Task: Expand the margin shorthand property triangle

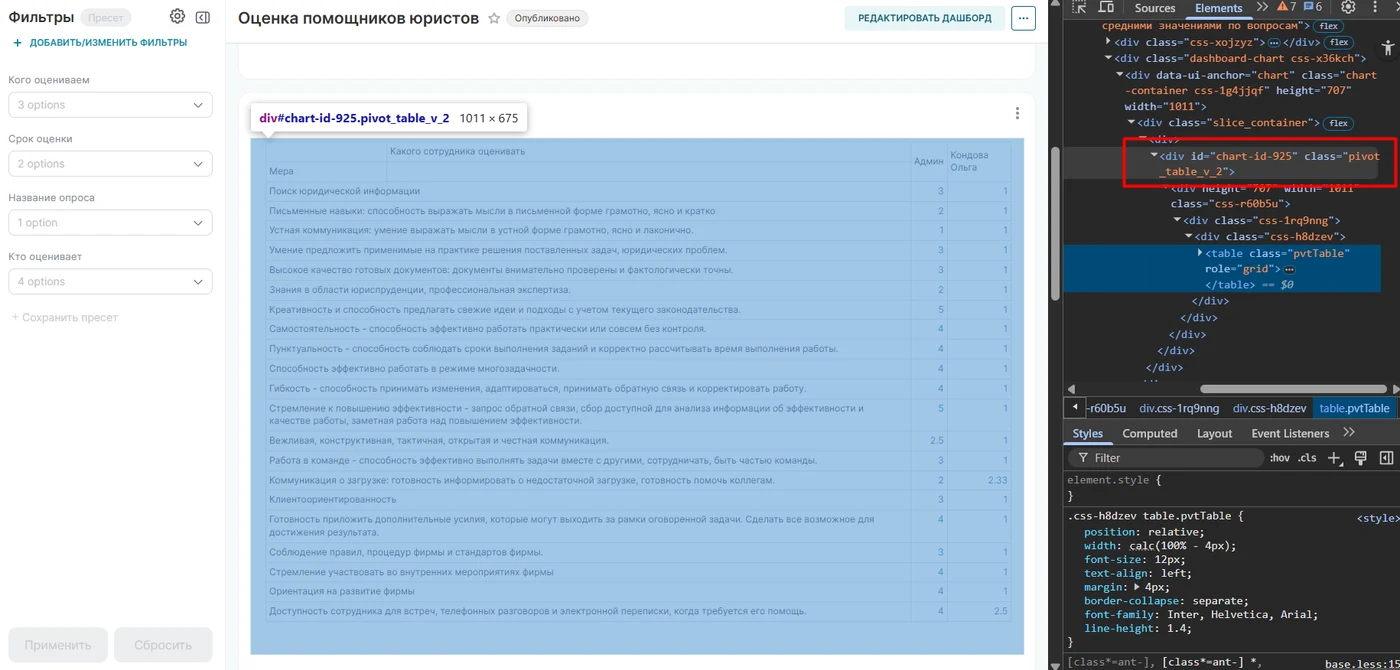Action: coord(1137,587)
